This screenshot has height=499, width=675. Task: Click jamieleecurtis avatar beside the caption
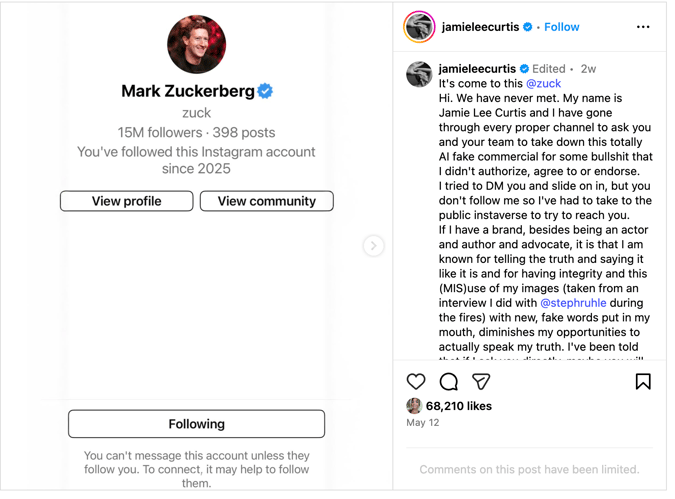pos(419,74)
